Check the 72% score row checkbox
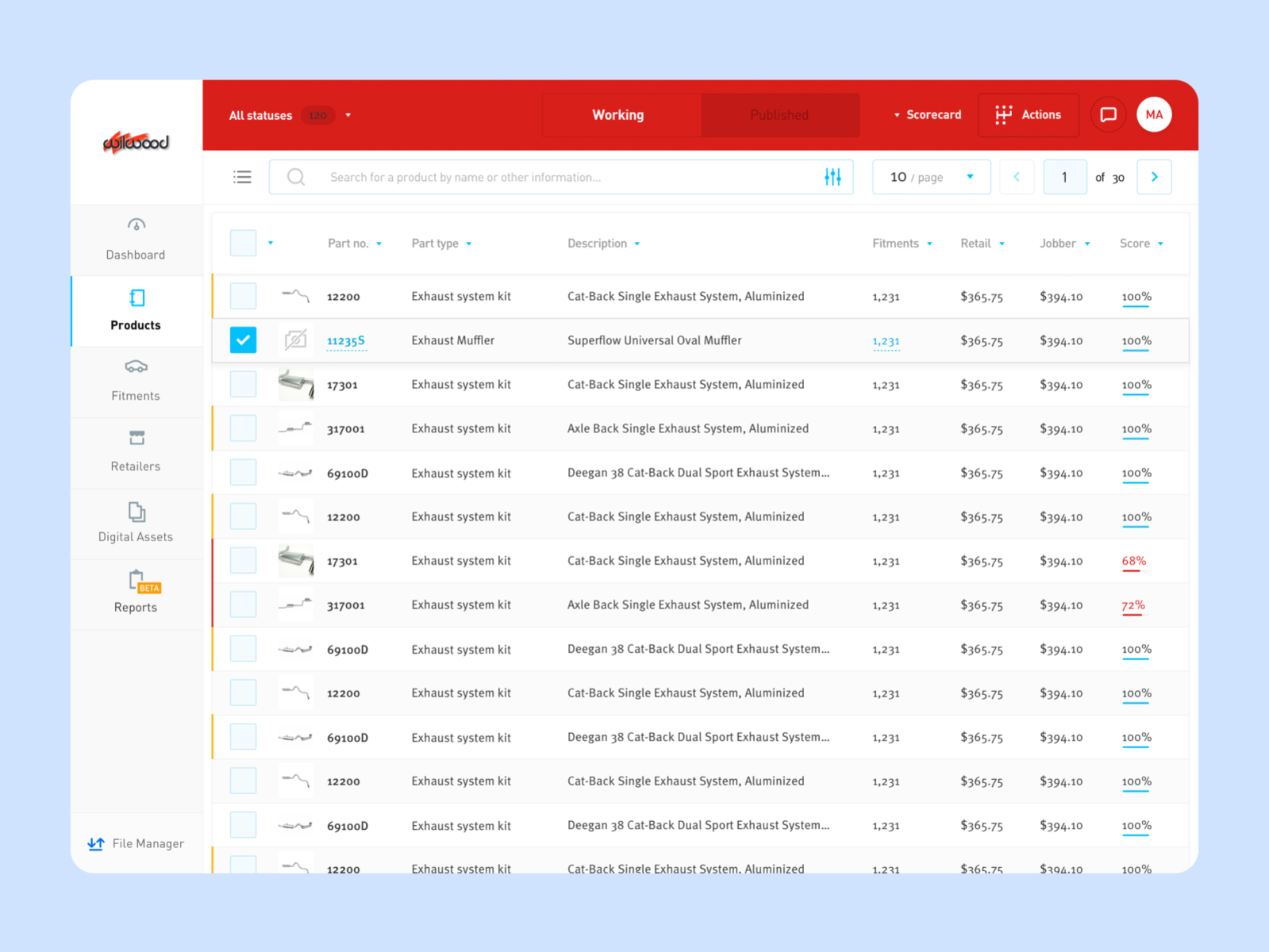 pyautogui.click(x=243, y=605)
